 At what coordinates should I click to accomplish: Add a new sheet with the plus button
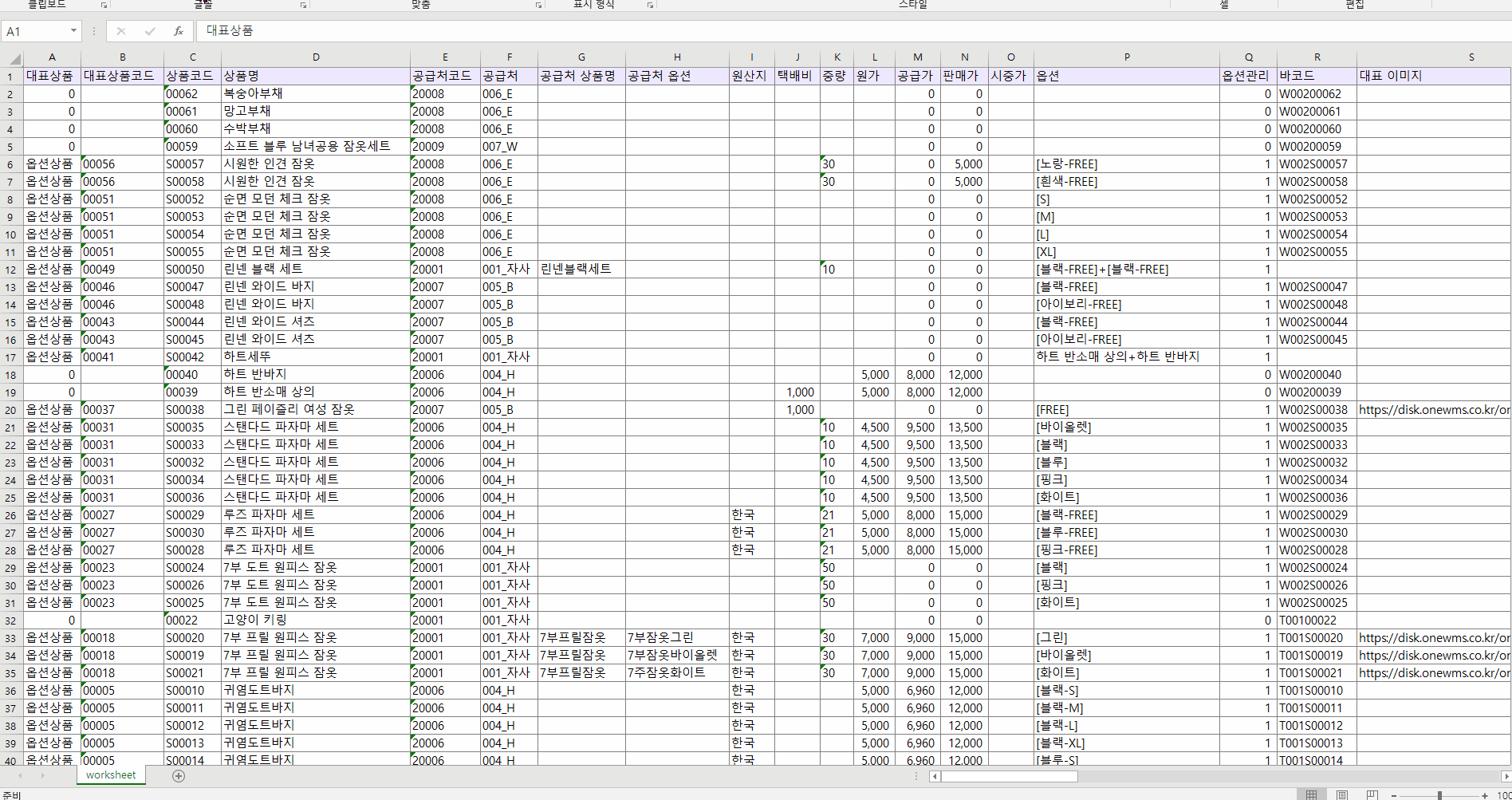tap(179, 775)
